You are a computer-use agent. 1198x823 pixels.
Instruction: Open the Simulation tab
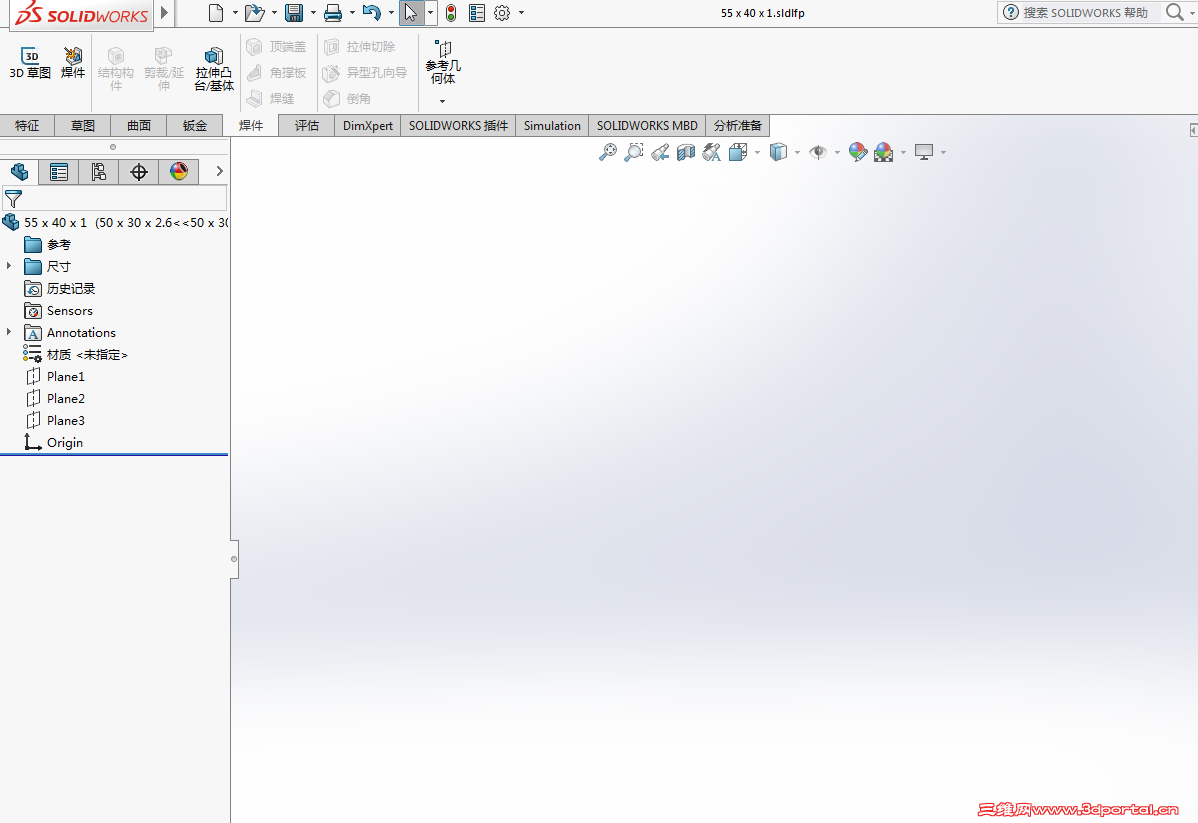coord(552,125)
